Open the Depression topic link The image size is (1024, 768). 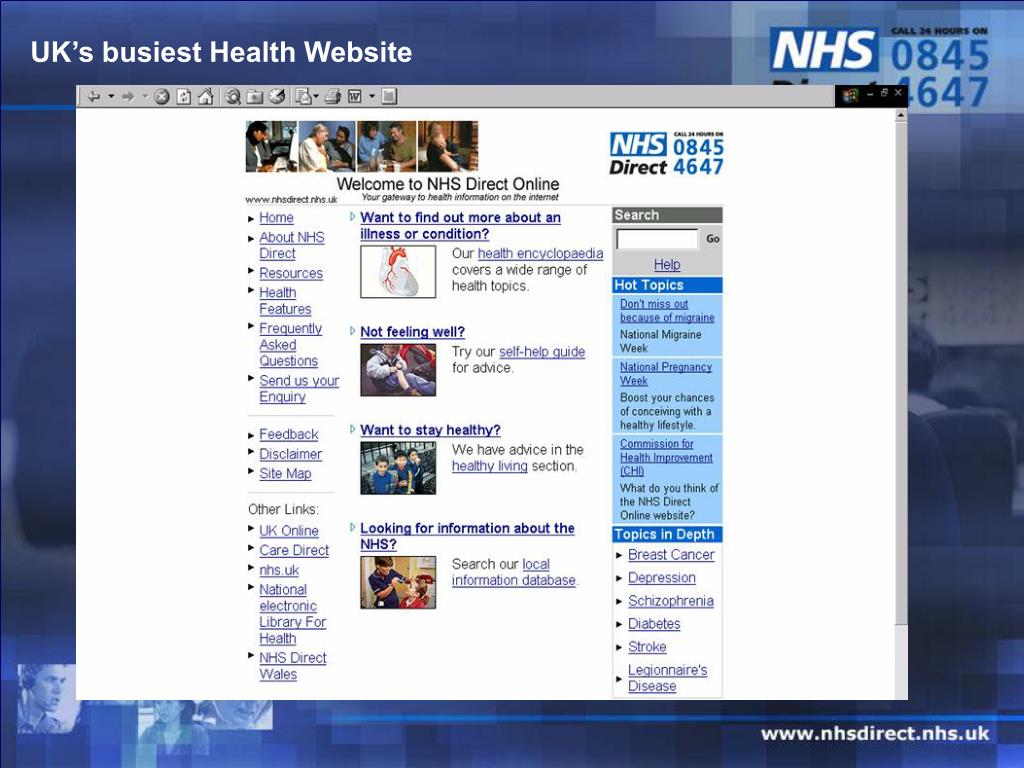click(662, 578)
